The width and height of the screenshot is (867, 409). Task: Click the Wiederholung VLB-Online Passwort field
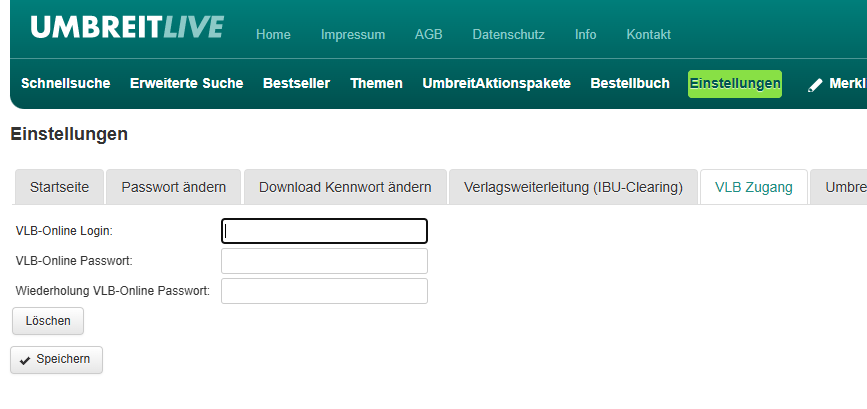click(324, 291)
